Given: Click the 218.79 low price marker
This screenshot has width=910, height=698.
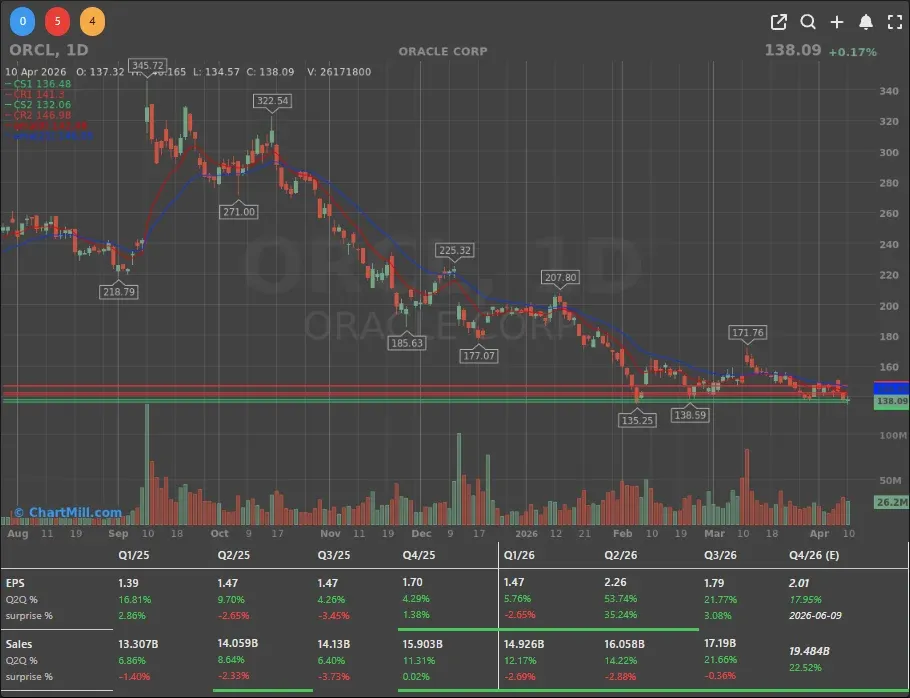Looking at the screenshot, I should 119,292.
